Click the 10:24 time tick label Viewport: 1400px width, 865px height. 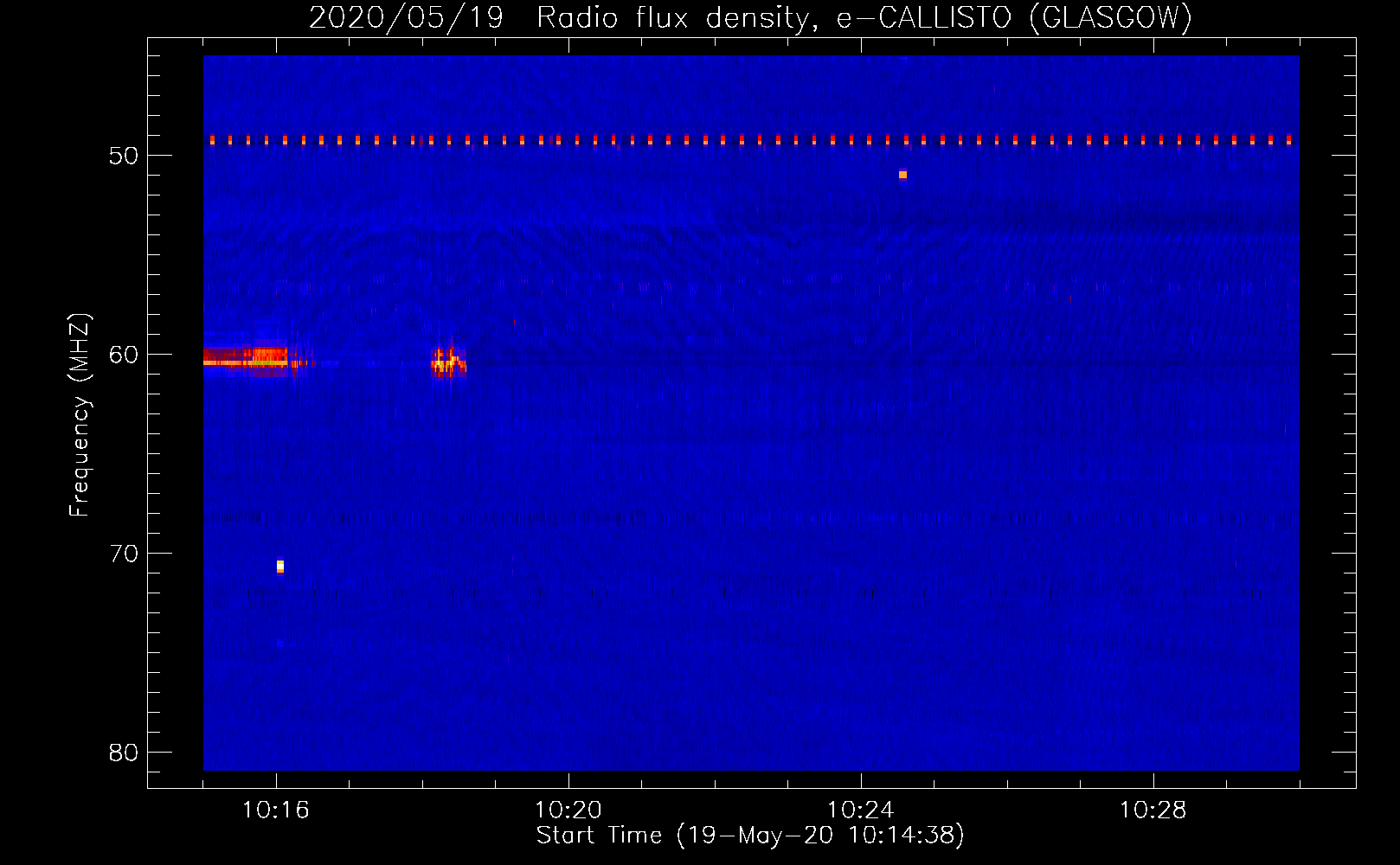click(x=861, y=811)
